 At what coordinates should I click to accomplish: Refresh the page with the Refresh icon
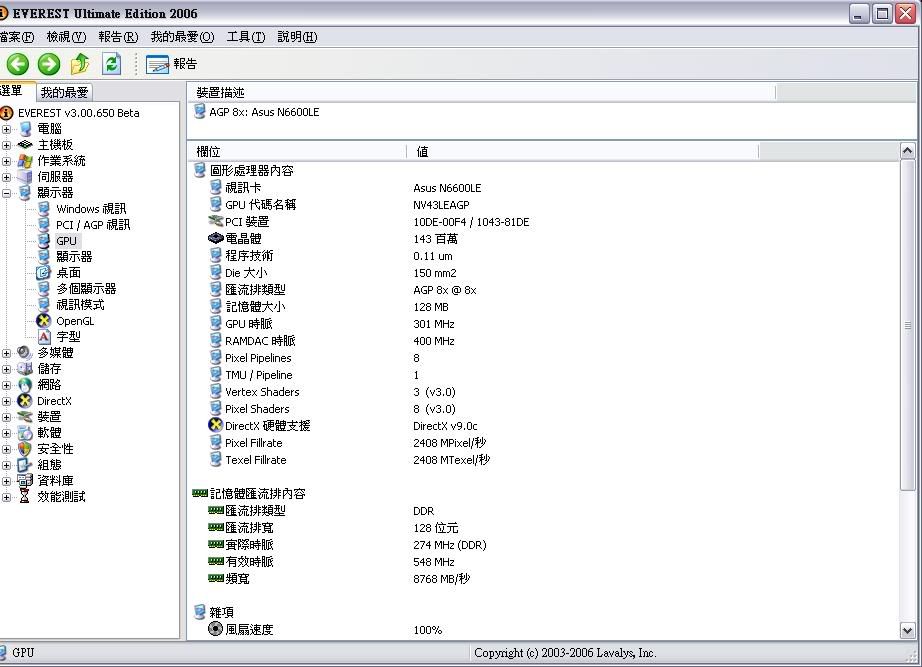(x=111, y=64)
